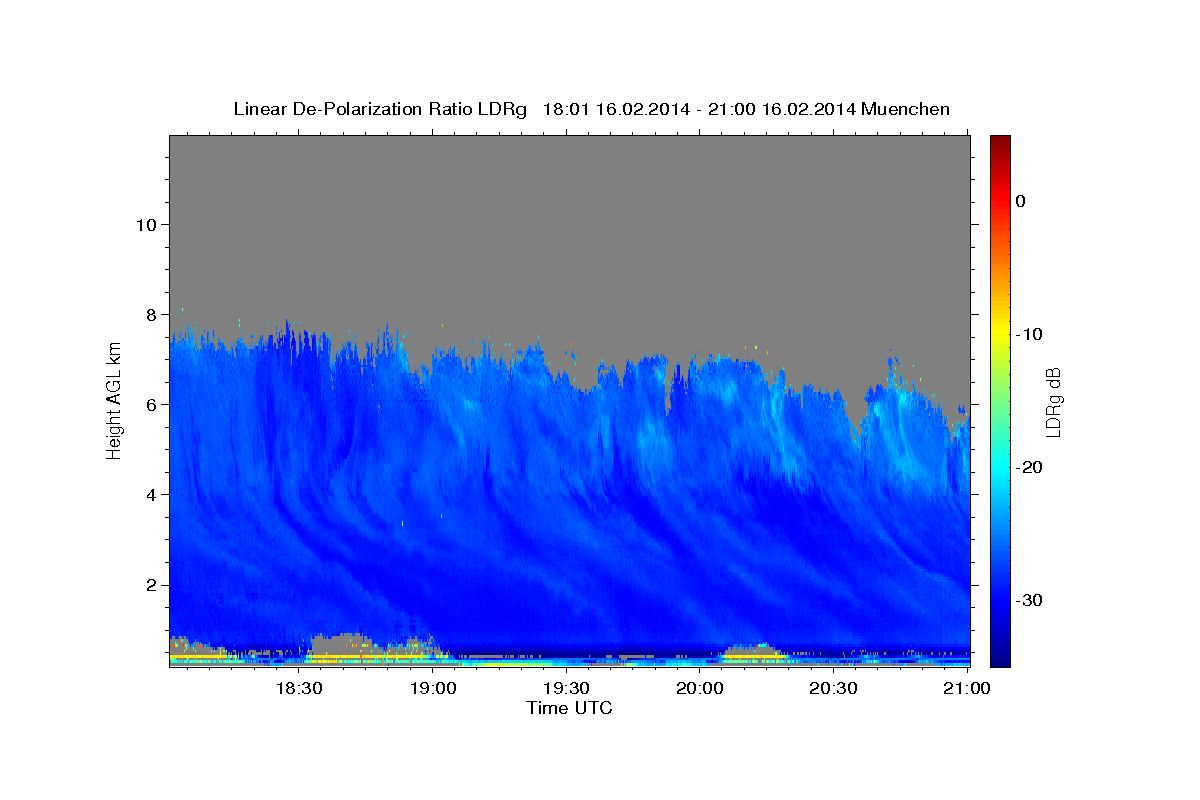The height and width of the screenshot is (800, 1200).
Task: Click the colorbar value '-10'
Action: [x=1029, y=334]
